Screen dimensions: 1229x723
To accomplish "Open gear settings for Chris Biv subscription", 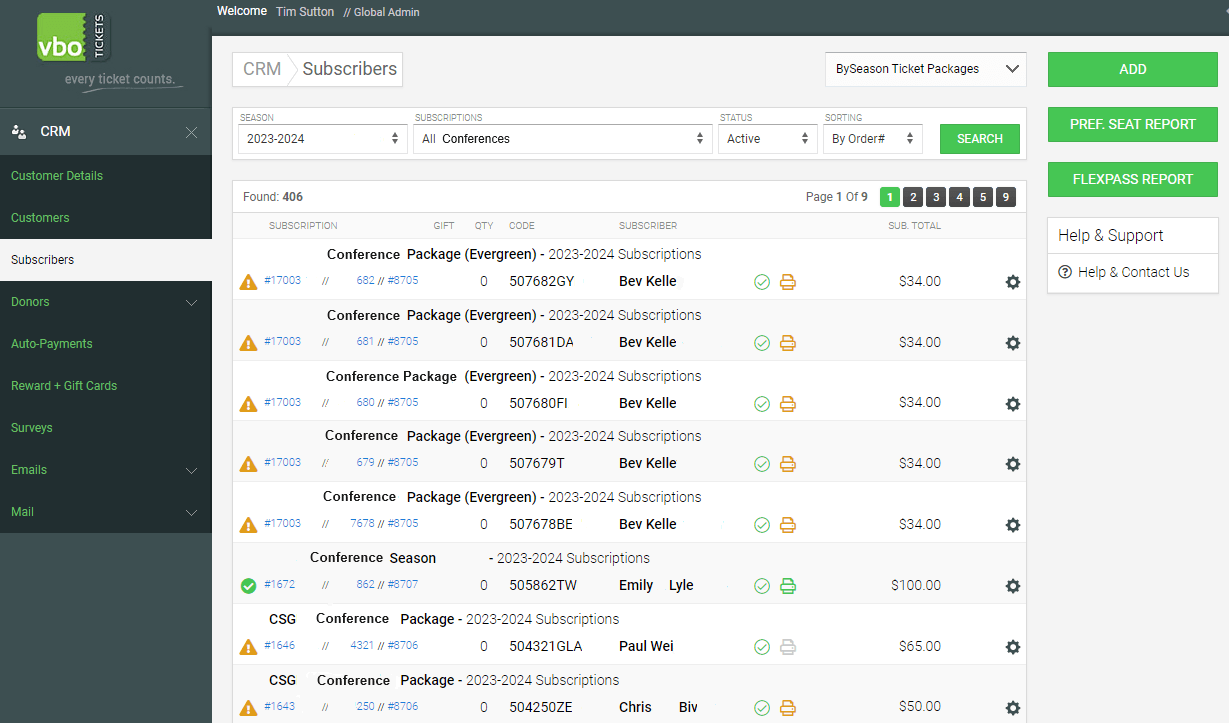I will click(1012, 708).
